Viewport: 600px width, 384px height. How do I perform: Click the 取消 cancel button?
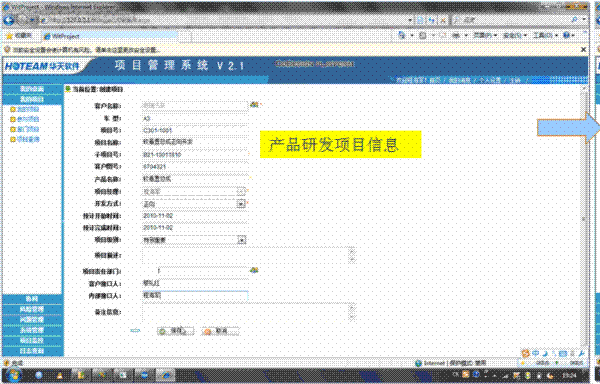(221, 331)
